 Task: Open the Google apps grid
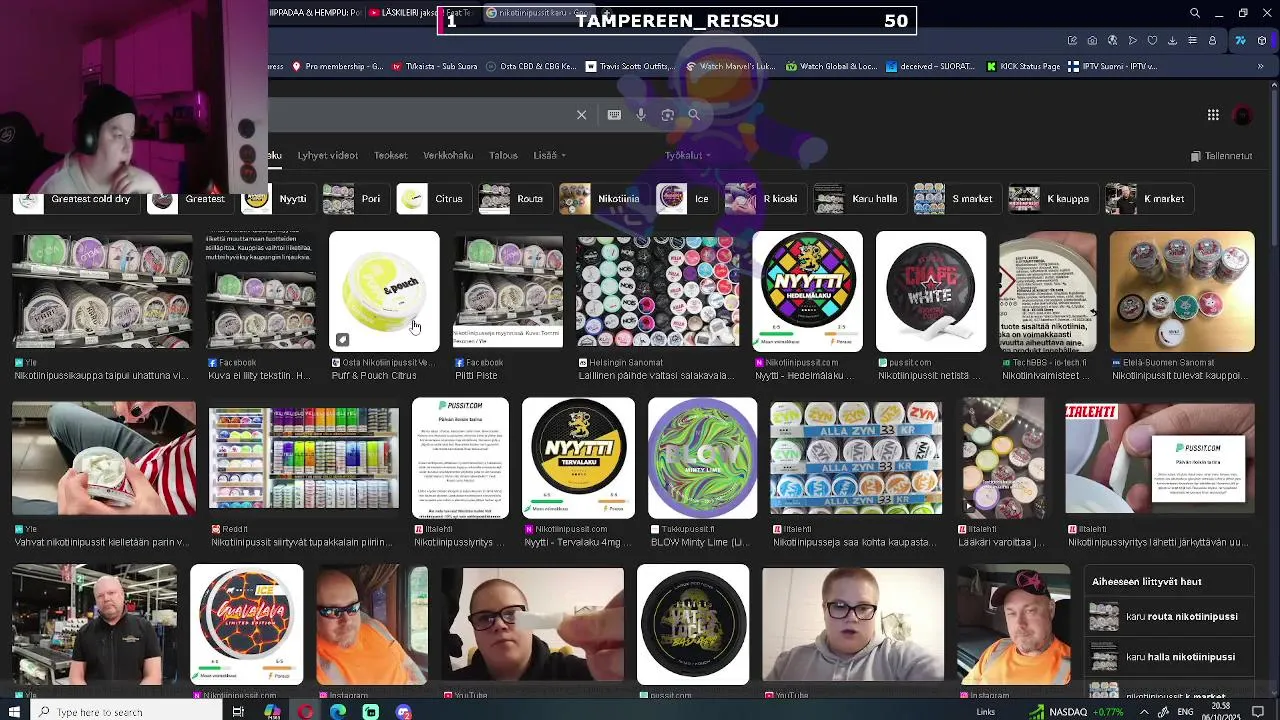[1213, 115]
